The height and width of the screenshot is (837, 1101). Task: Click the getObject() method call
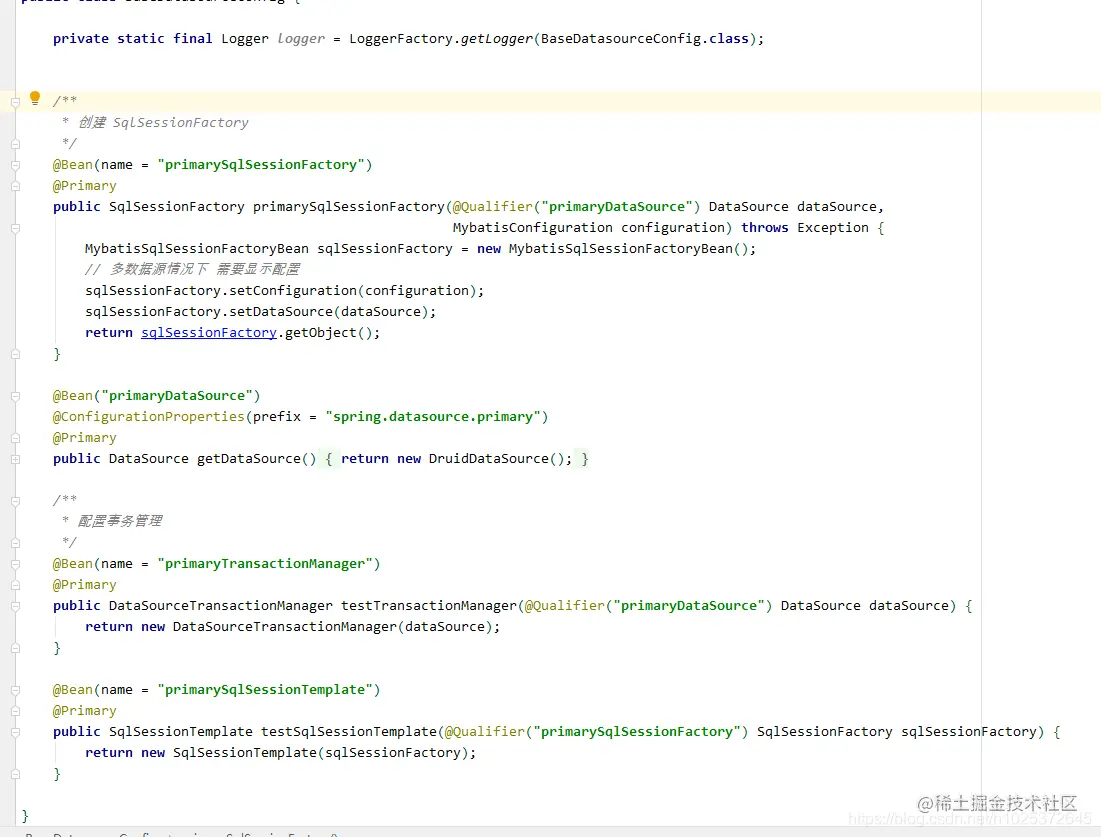328,333
